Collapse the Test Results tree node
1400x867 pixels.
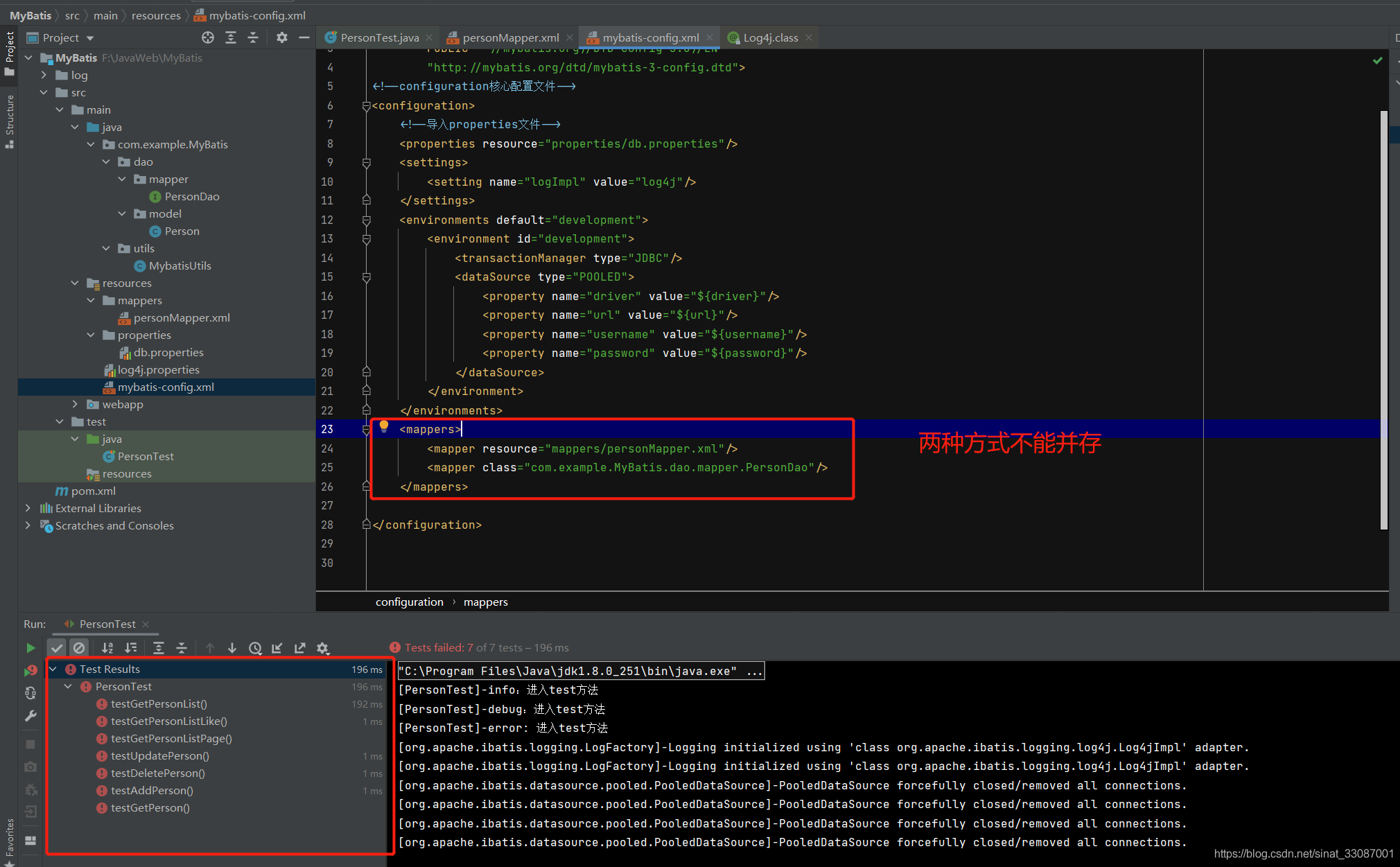coord(53,669)
